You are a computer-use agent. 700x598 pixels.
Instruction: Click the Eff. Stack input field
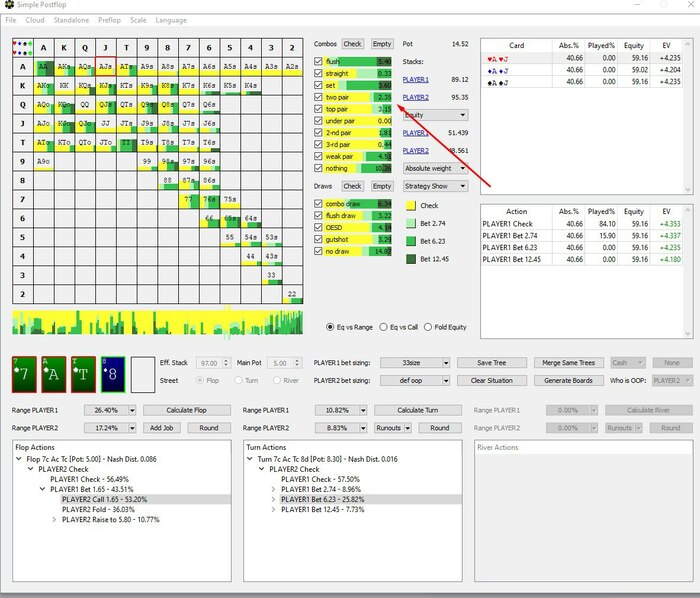click(x=213, y=363)
